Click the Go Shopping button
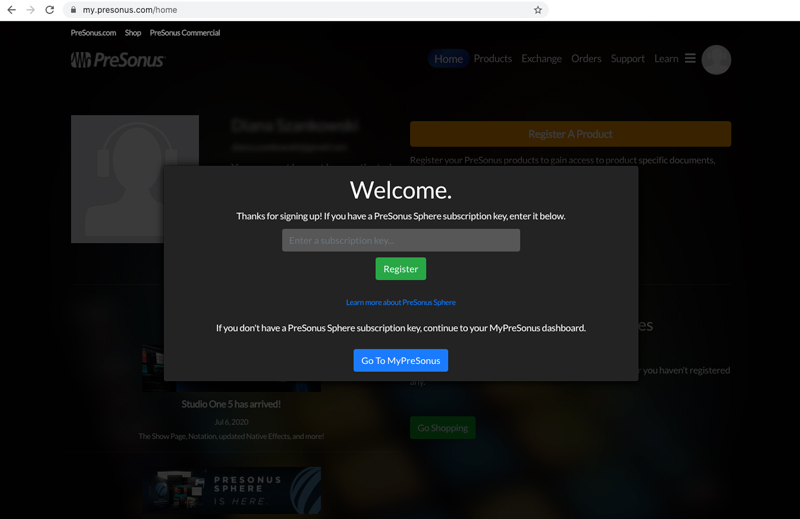 [x=443, y=428]
